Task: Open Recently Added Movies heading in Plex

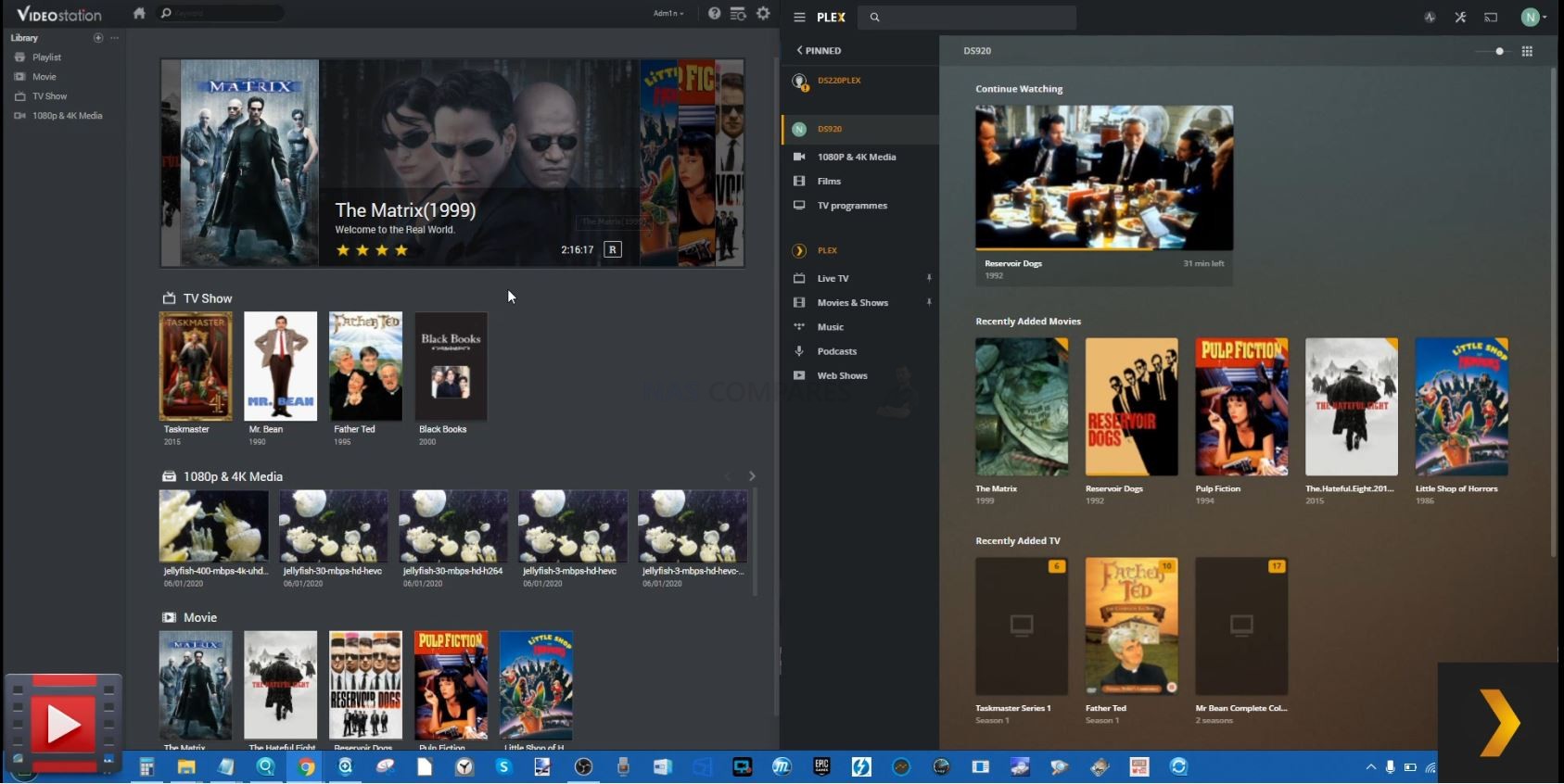Action: (x=1028, y=322)
